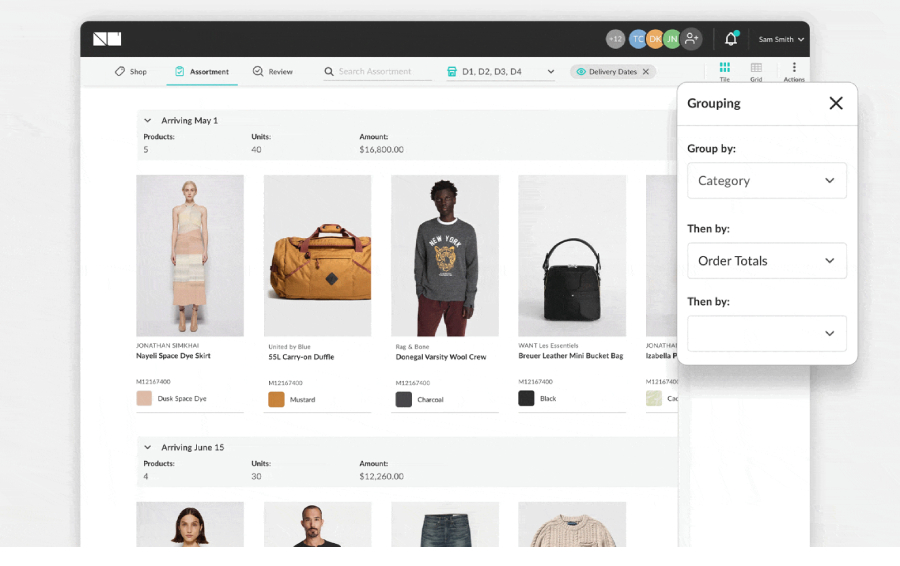Switch to Tile view

click(x=725, y=71)
